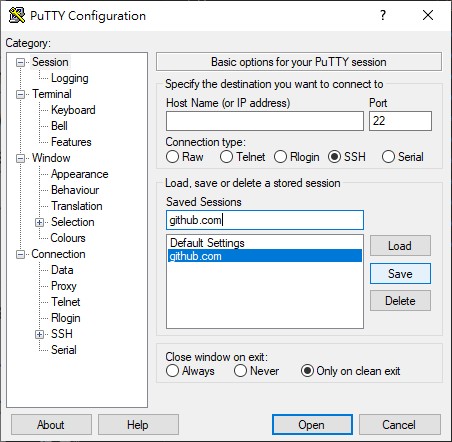Screen dimensions: 452x442
Task: Click the question mark help icon
Action: (383, 15)
